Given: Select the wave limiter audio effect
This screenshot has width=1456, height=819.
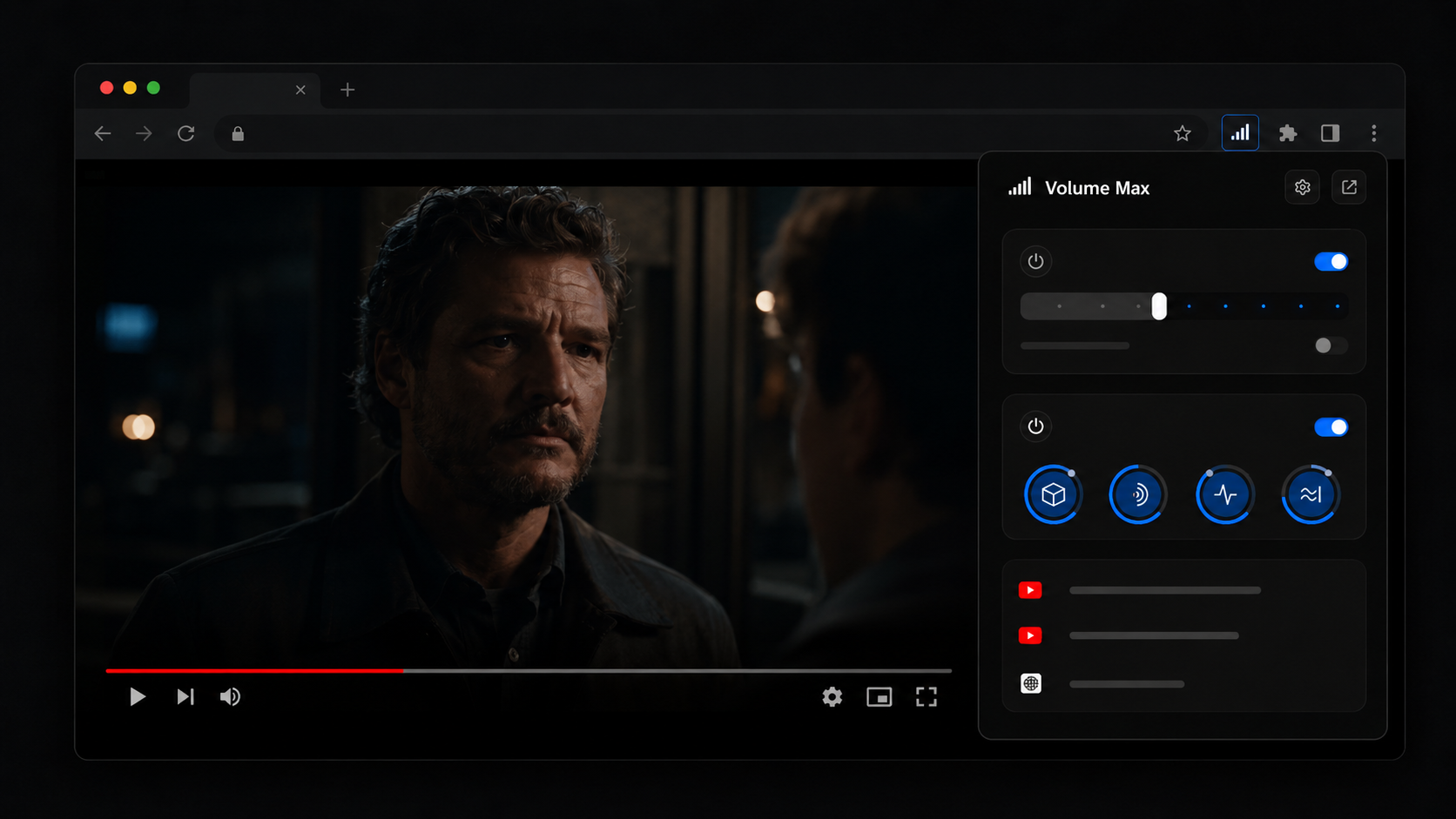Looking at the screenshot, I should click(1311, 494).
